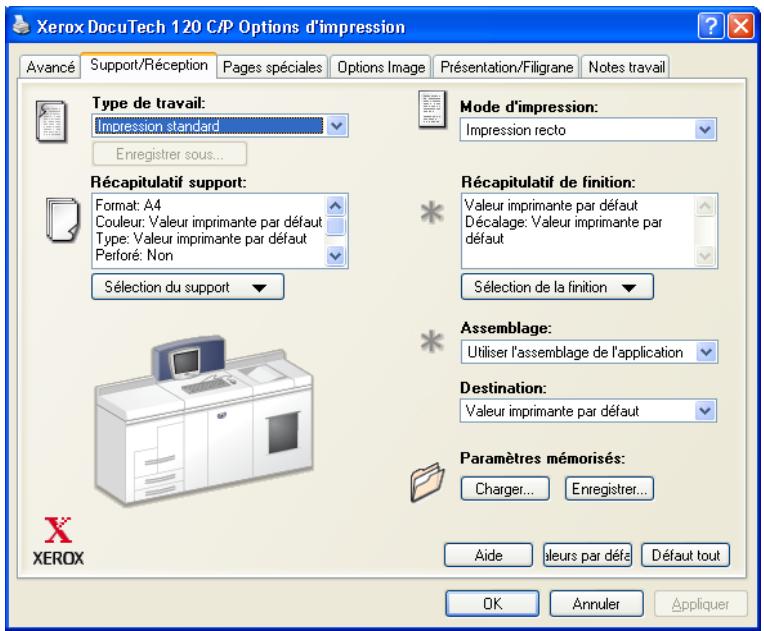Click the Aide button
The width and height of the screenshot is (764, 631).
point(488,555)
